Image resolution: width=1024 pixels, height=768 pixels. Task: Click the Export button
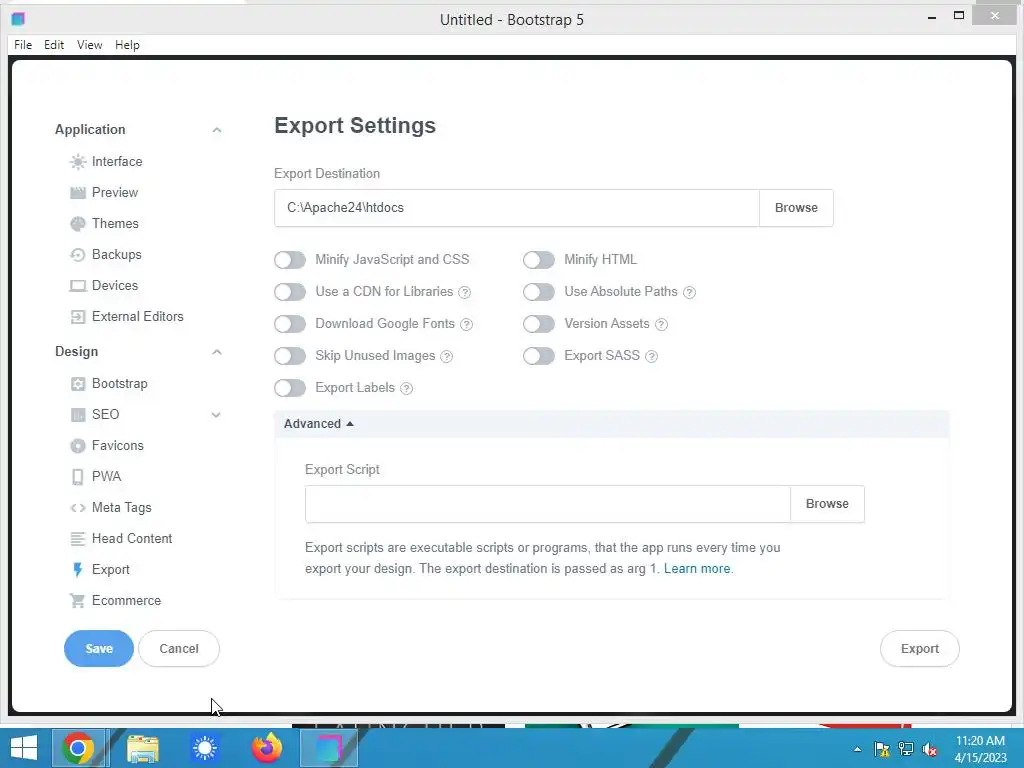pos(920,648)
